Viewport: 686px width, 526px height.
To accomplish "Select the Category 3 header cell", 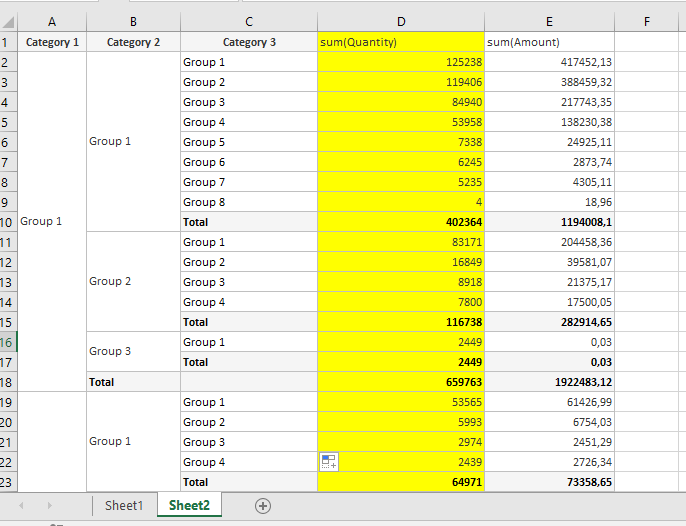I will point(248,42).
